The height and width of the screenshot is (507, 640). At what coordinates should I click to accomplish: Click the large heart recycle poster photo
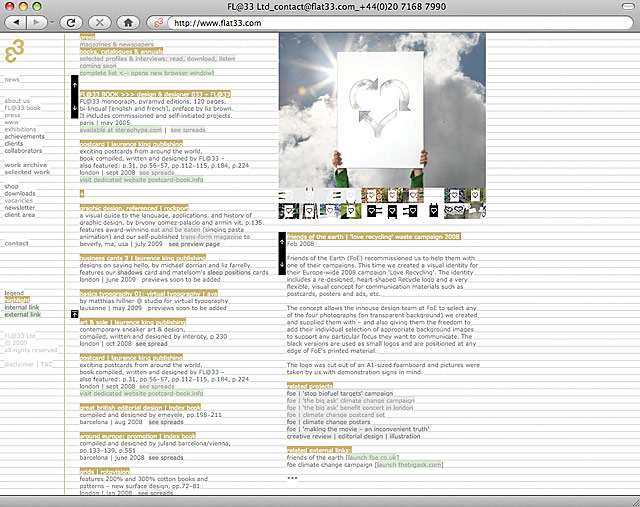[382, 110]
